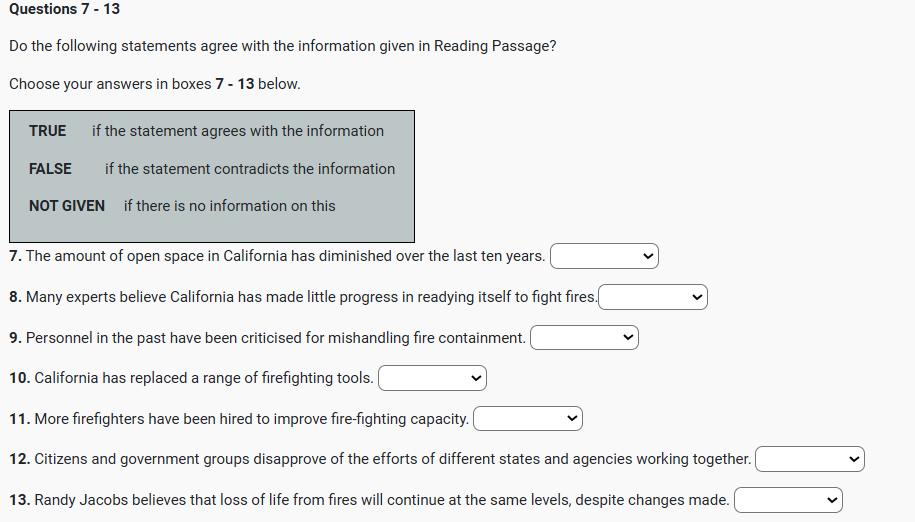Click the bold NOT GIVEN label
The image size is (915, 522).
point(67,206)
